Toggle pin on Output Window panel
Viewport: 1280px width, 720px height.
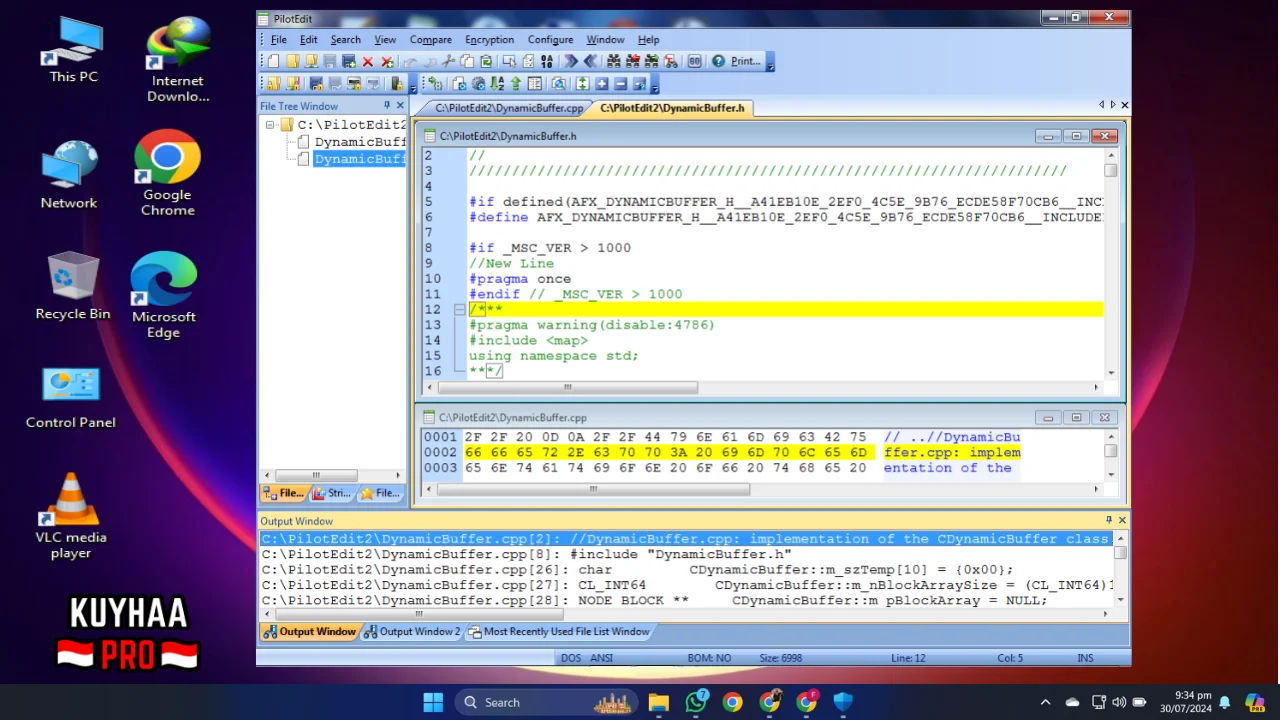click(1108, 520)
